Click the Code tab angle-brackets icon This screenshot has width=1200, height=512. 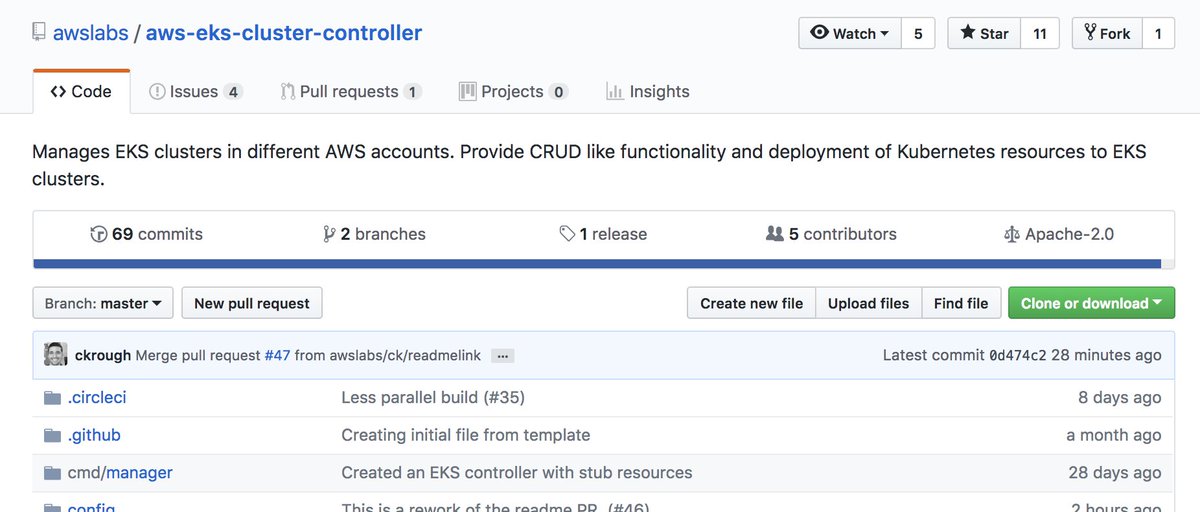coord(58,92)
